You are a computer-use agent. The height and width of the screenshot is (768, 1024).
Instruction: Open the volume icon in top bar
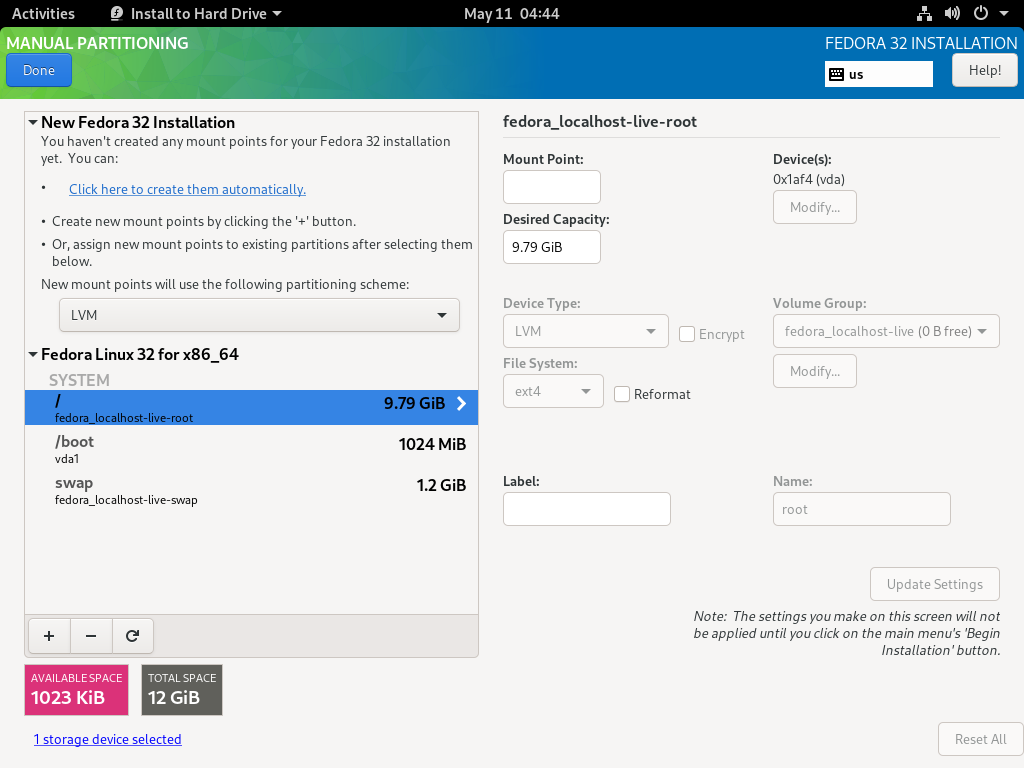[952, 13]
